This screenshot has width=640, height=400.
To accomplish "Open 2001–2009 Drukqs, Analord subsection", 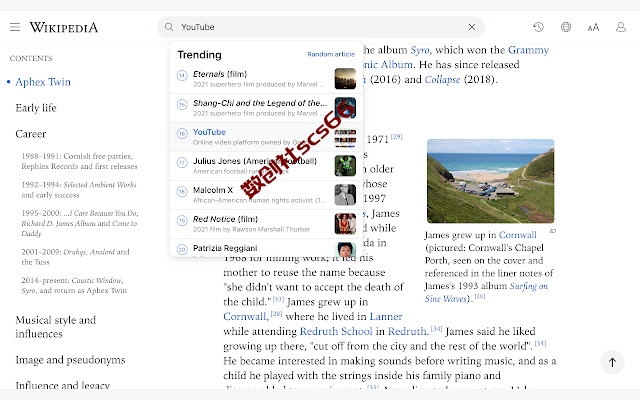I will point(76,257).
